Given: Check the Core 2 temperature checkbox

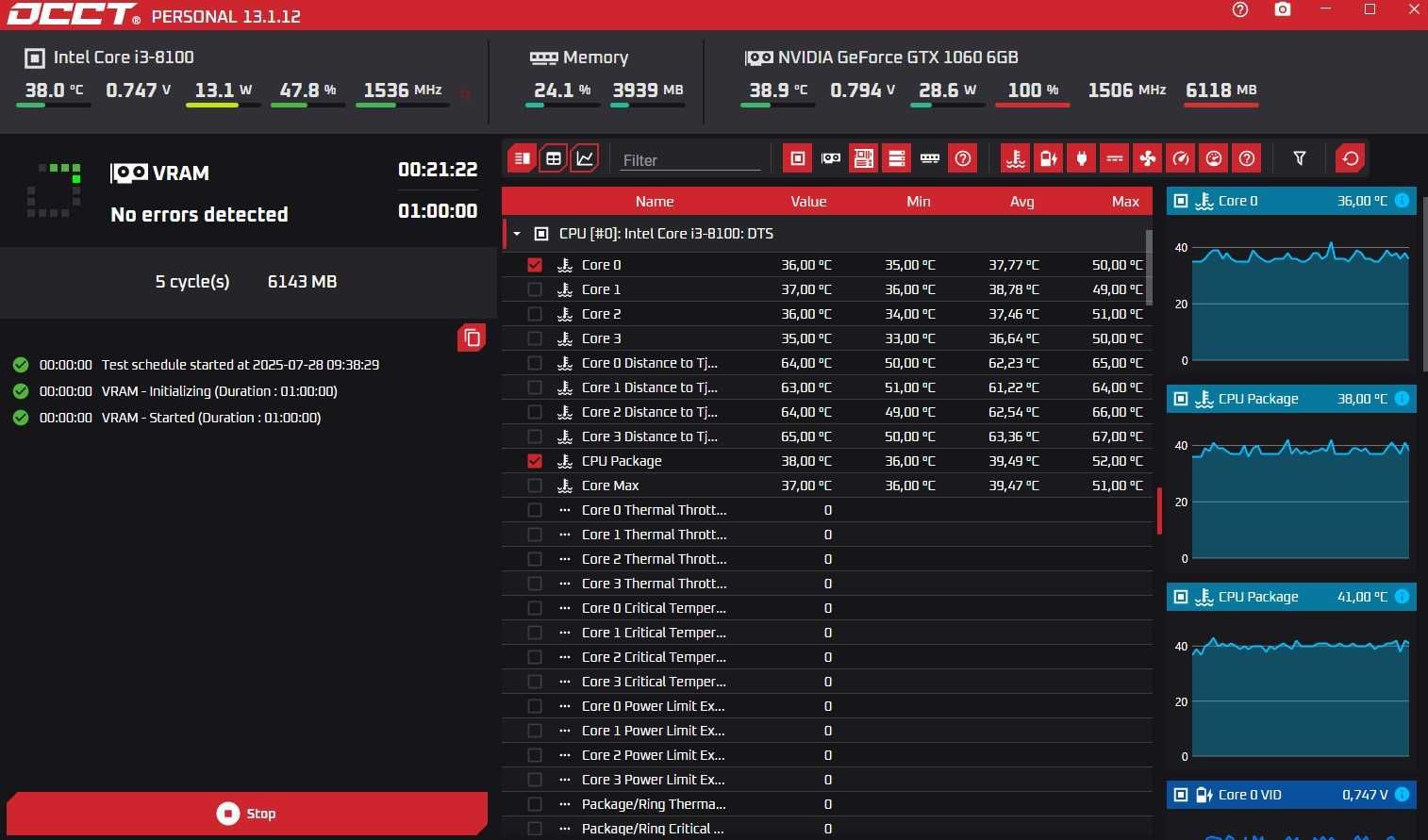Looking at the screenshot, I should pos(535,314).
